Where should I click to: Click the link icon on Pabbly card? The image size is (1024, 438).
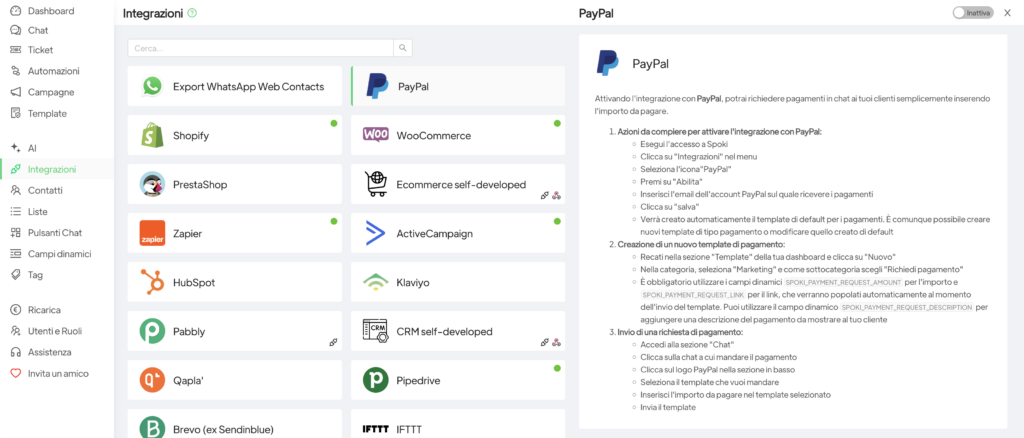pos(332,342)
